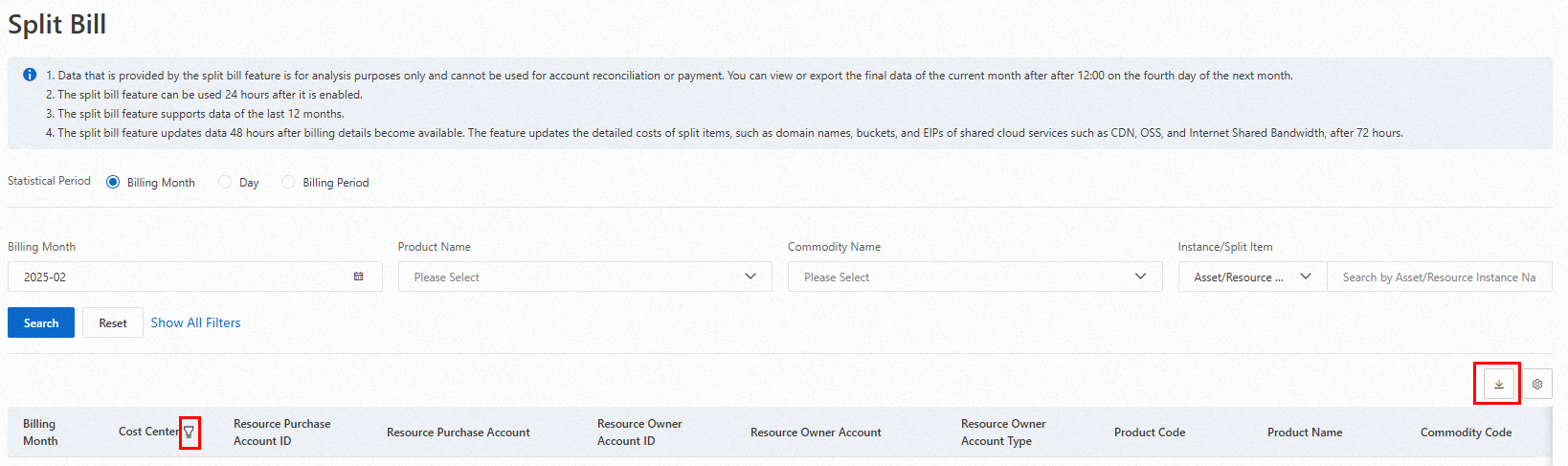Image resolution: width=1568 pixels, height=466 pixels.
Task: Click the Statistical Period label
Action: pos(49,181)
